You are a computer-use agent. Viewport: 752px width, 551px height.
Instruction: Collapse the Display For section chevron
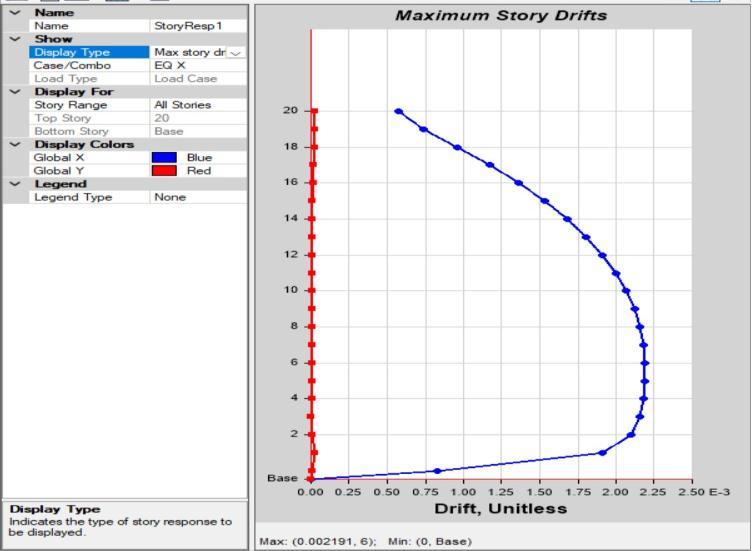pos(15,92)
